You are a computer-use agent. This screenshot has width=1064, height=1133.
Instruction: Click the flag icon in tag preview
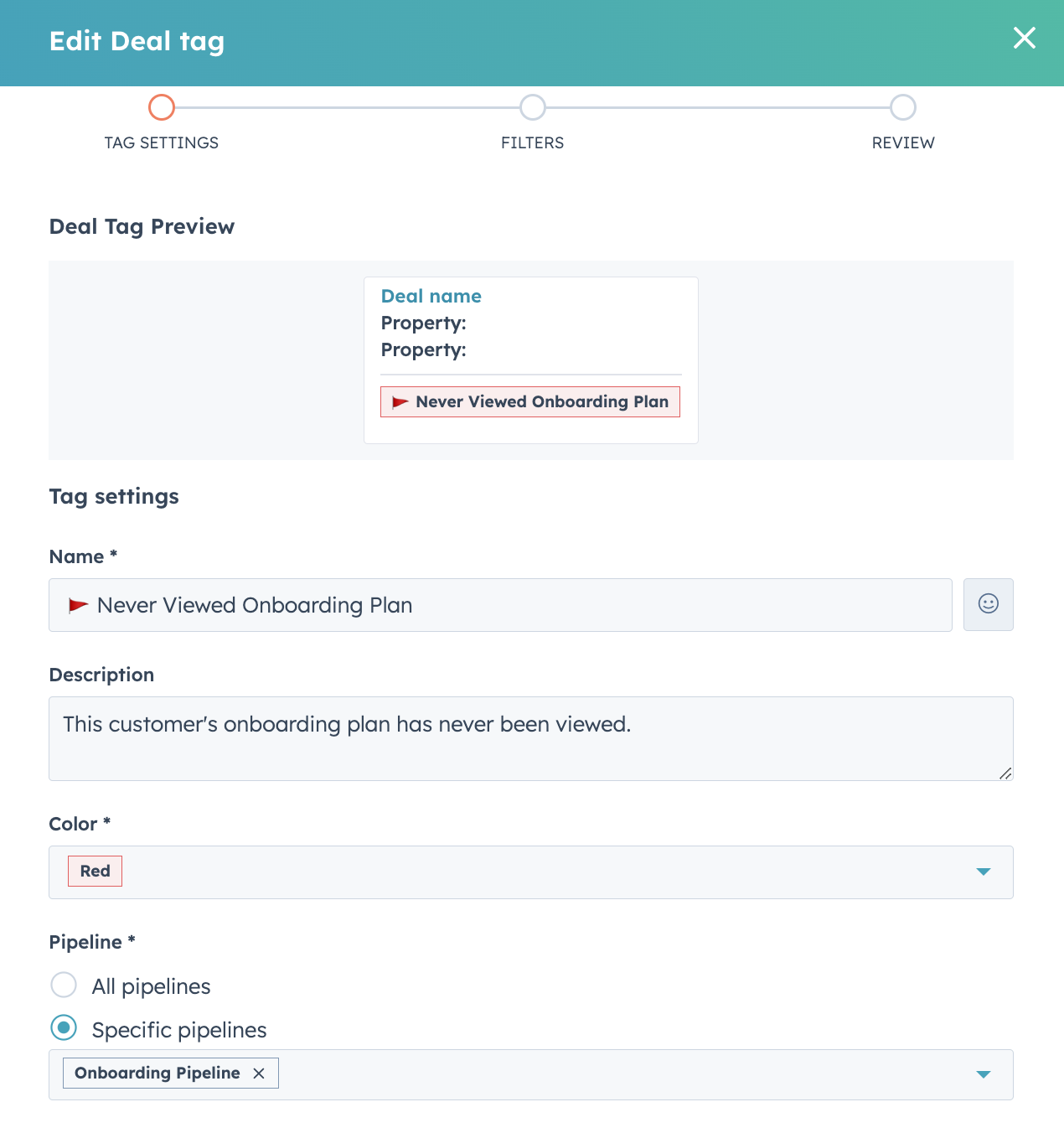pyautogui.click(x=400, y=402)
